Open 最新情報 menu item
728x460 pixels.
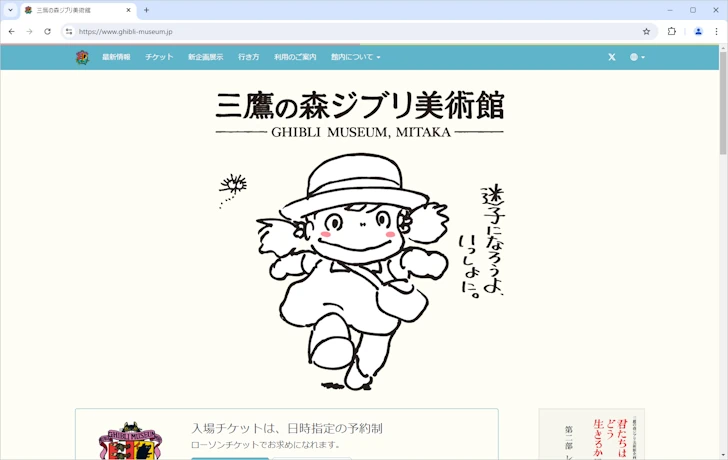116,57
